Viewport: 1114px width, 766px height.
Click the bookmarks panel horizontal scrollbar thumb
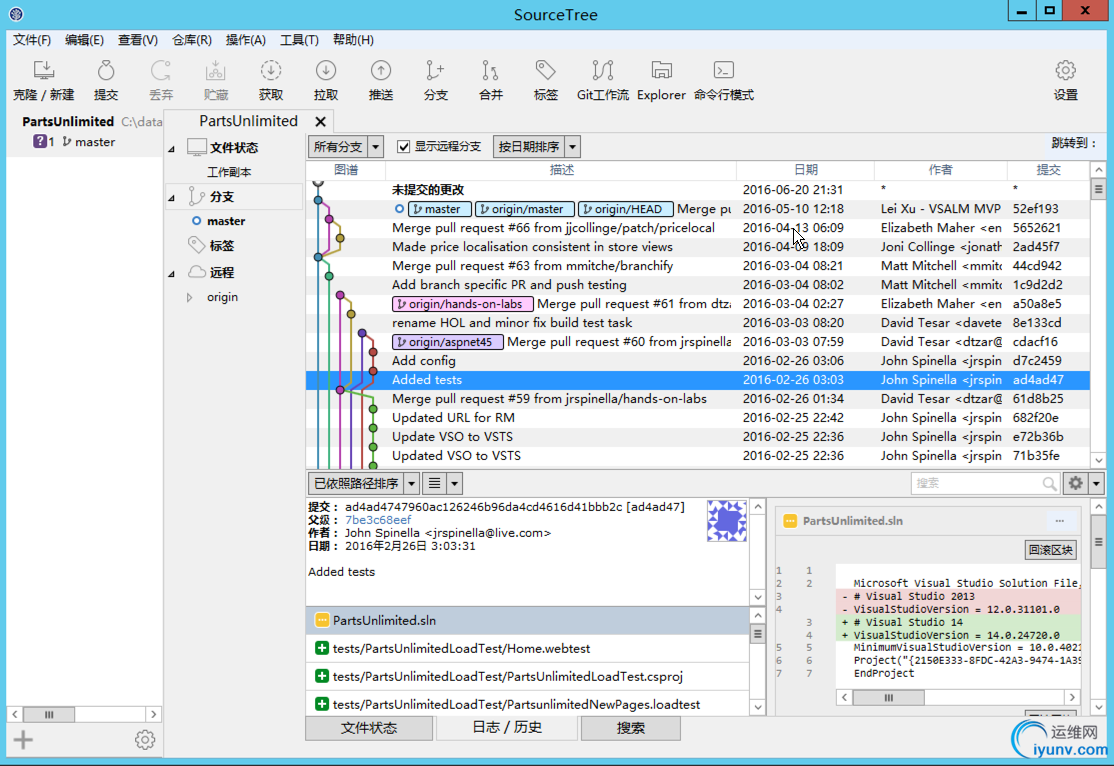(x=49, y=714)
